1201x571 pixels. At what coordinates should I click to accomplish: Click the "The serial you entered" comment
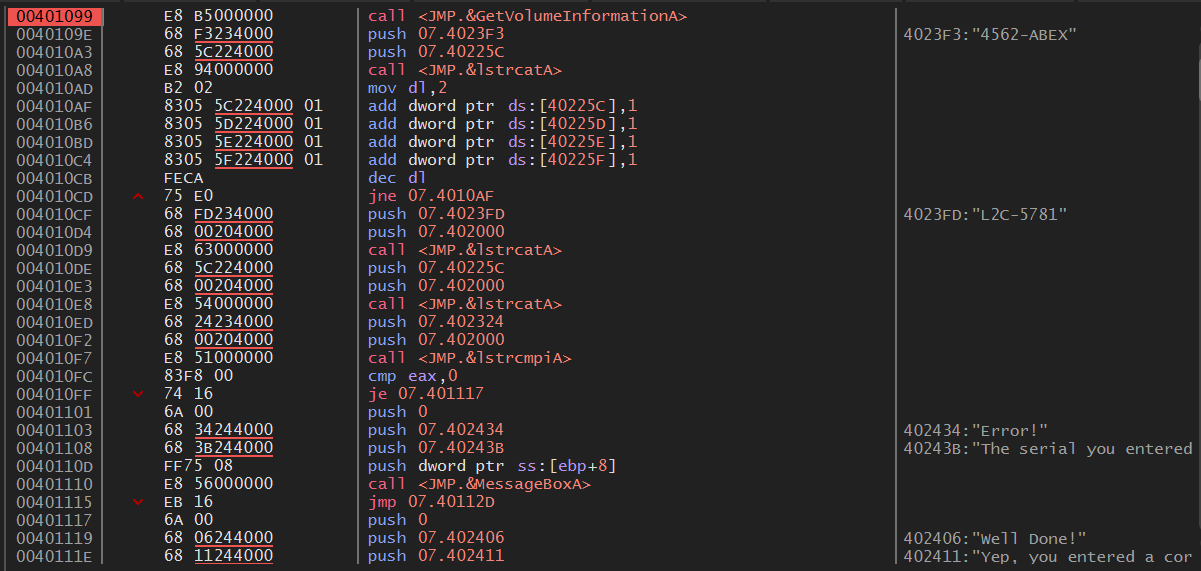coord(1047,448)
